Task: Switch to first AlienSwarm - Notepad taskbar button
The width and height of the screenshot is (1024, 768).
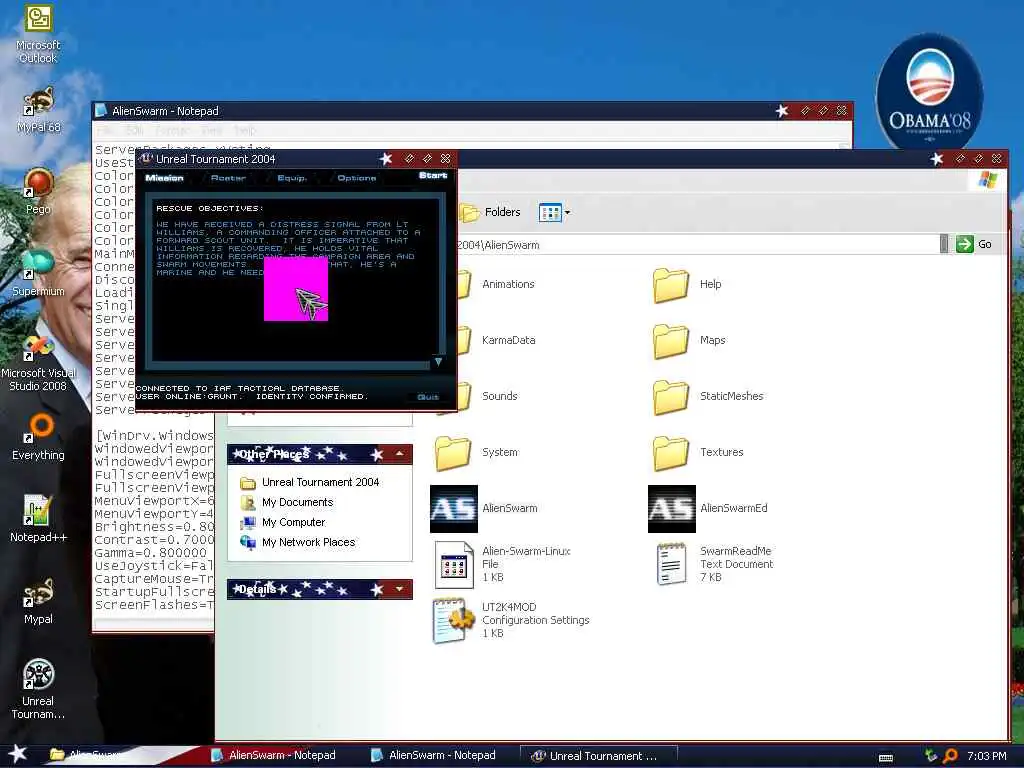Action: 274,755
